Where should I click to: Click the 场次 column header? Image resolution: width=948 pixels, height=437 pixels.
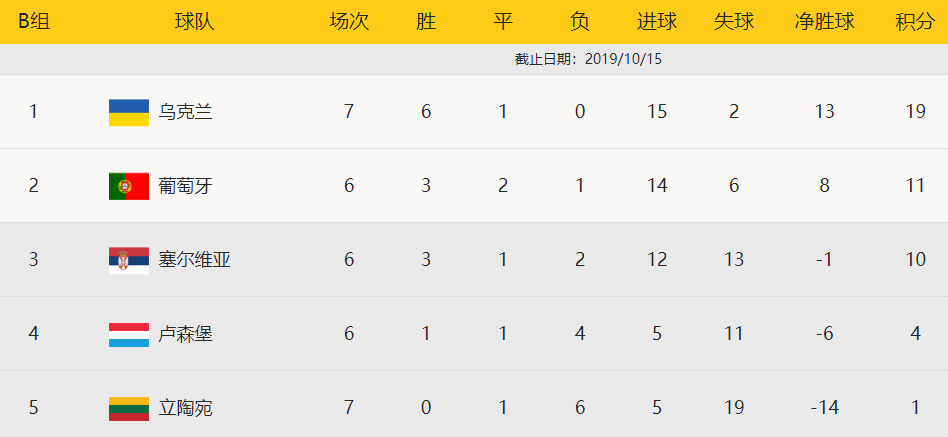point(349,22)
